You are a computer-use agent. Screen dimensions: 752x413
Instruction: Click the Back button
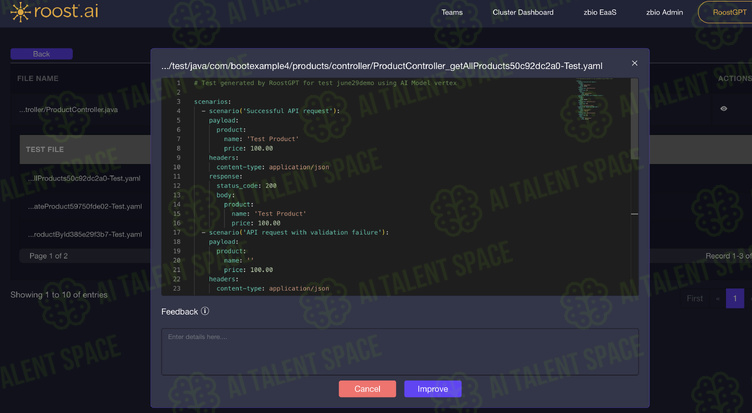[x=42, y=54]
